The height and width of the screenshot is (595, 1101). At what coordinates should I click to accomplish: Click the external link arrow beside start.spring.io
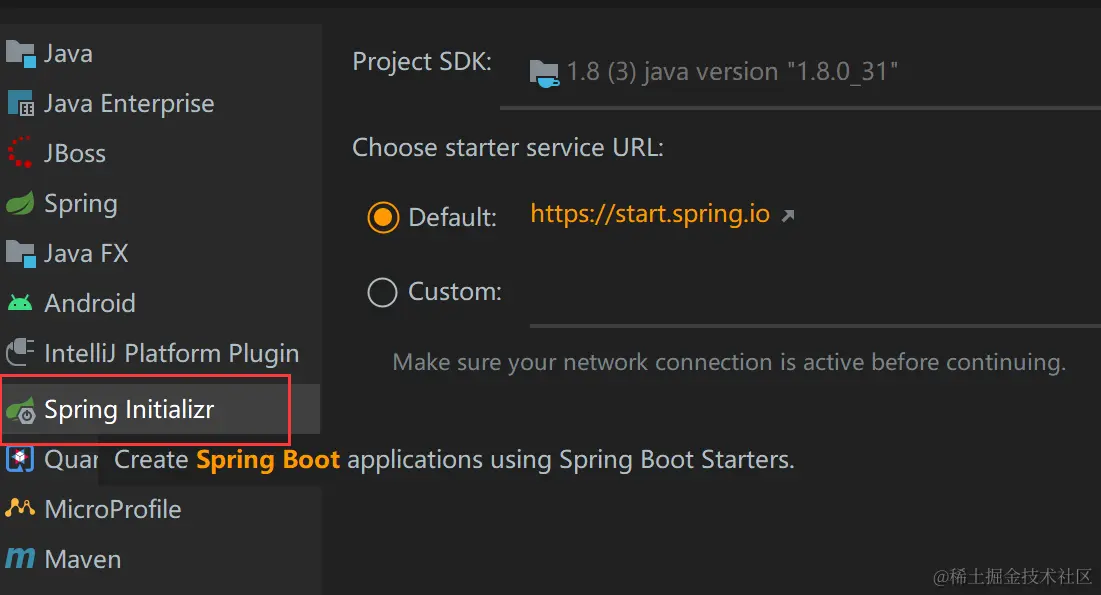pos(788,215)
